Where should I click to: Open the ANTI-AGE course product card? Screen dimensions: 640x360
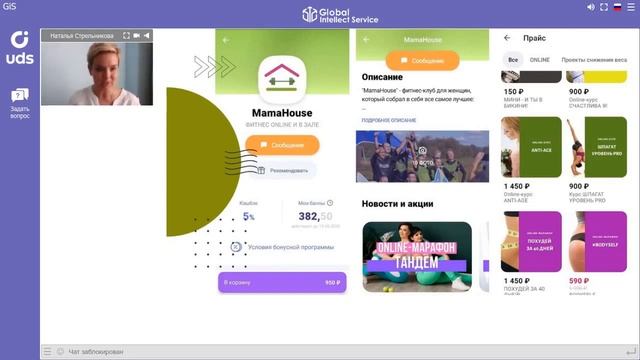coord(531,147)
